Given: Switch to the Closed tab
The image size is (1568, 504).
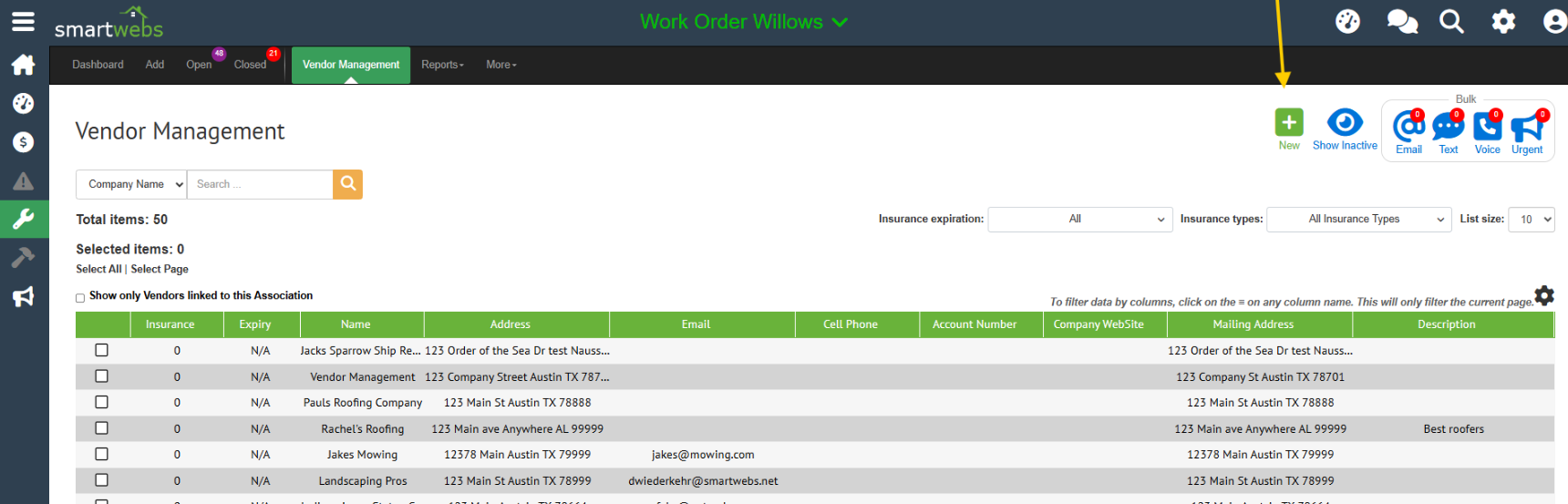Looking at the screenshot, I should 250,65.
